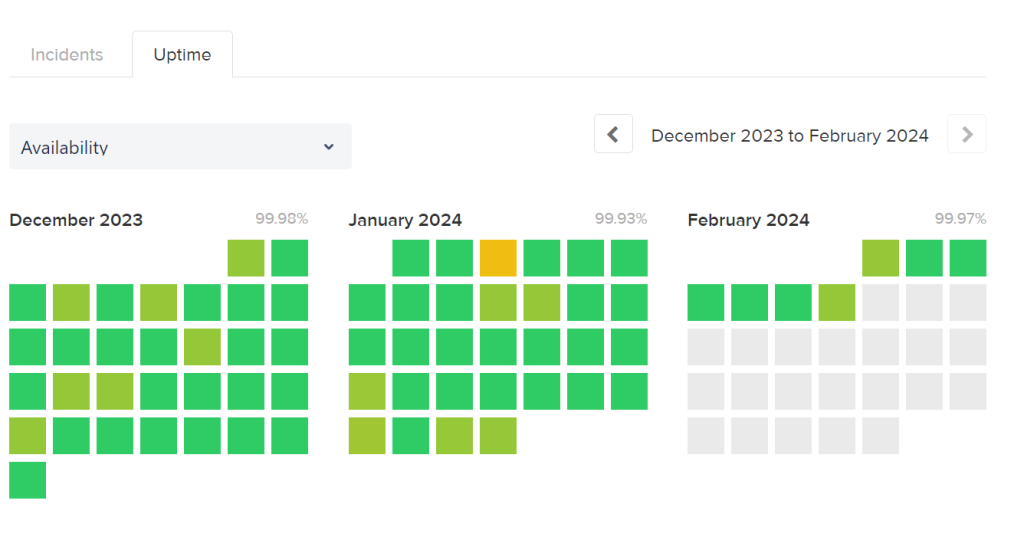Select December 31 square in the last row
Image resolution: width=1024 pixels, height=543 pixels.
(x=28, y=480)
